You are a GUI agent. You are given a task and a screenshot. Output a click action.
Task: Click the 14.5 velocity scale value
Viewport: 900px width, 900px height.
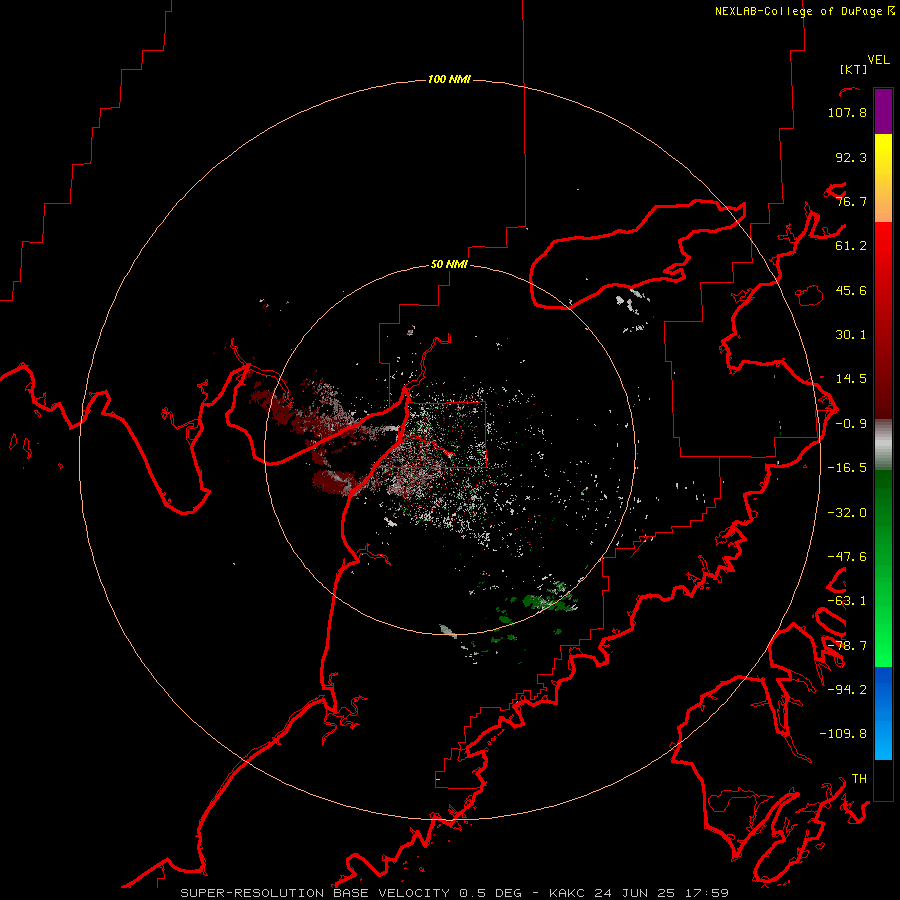[851, 379]
